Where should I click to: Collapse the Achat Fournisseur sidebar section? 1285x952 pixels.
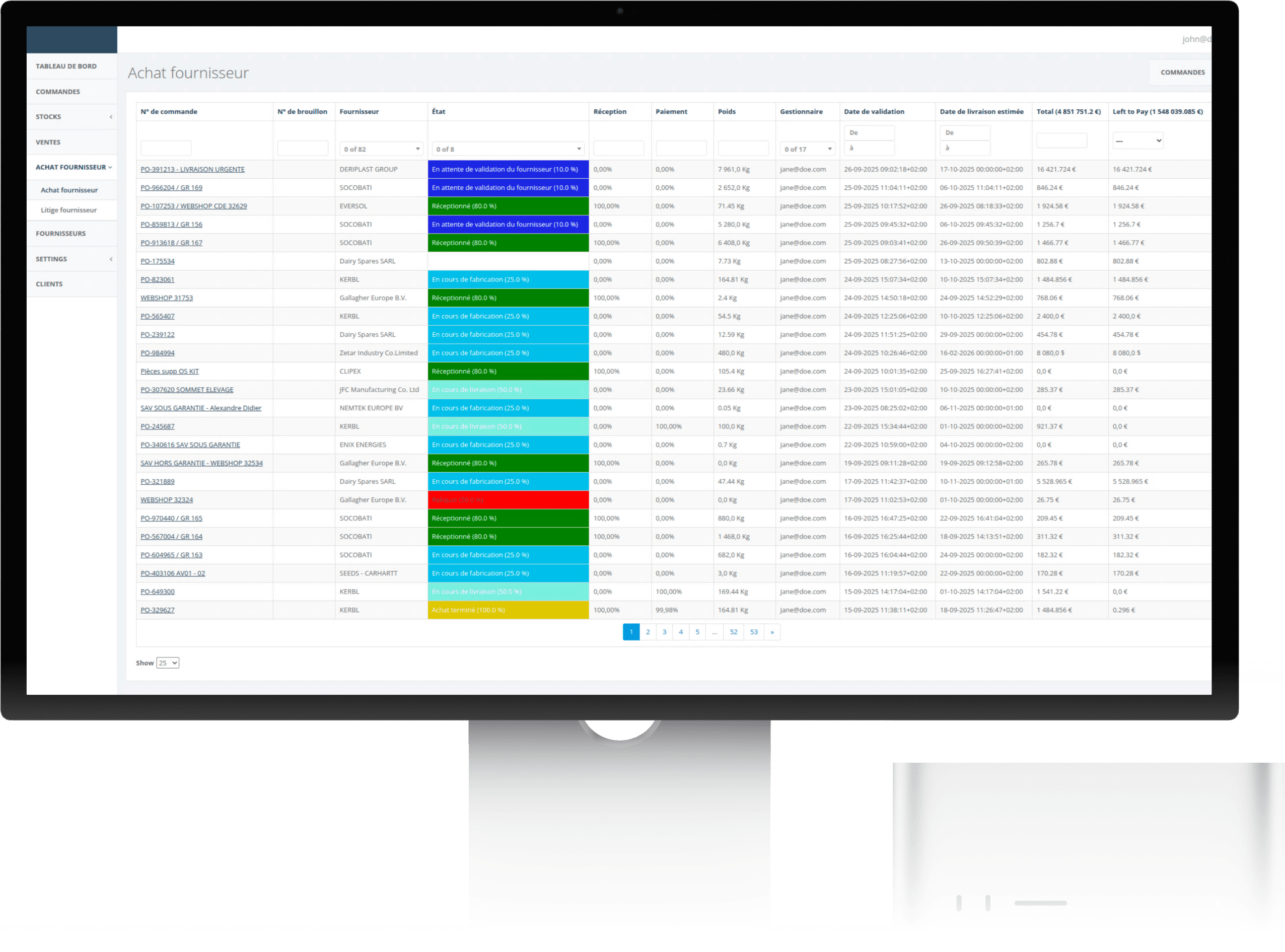110,168
